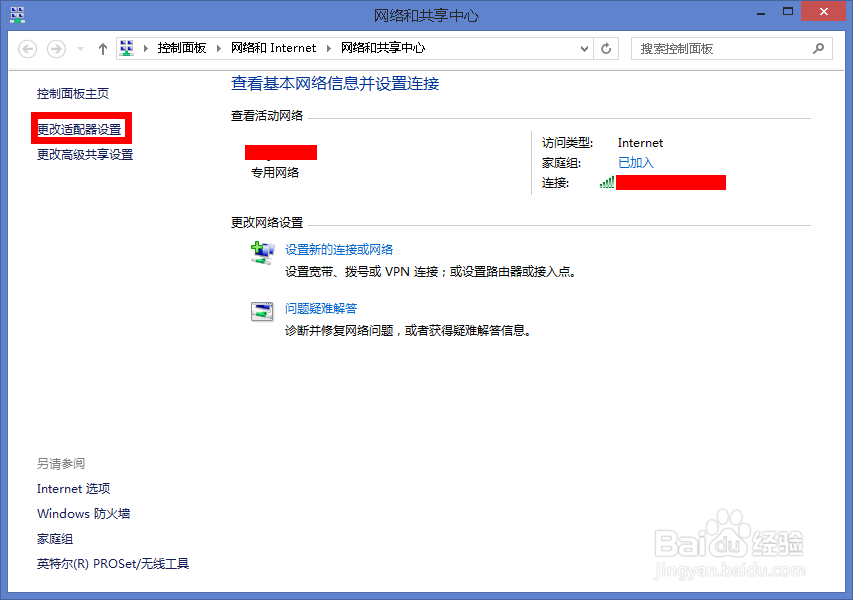Click the refresh icon in the address bar
This screenshot has width=853, height=600.
606,48
